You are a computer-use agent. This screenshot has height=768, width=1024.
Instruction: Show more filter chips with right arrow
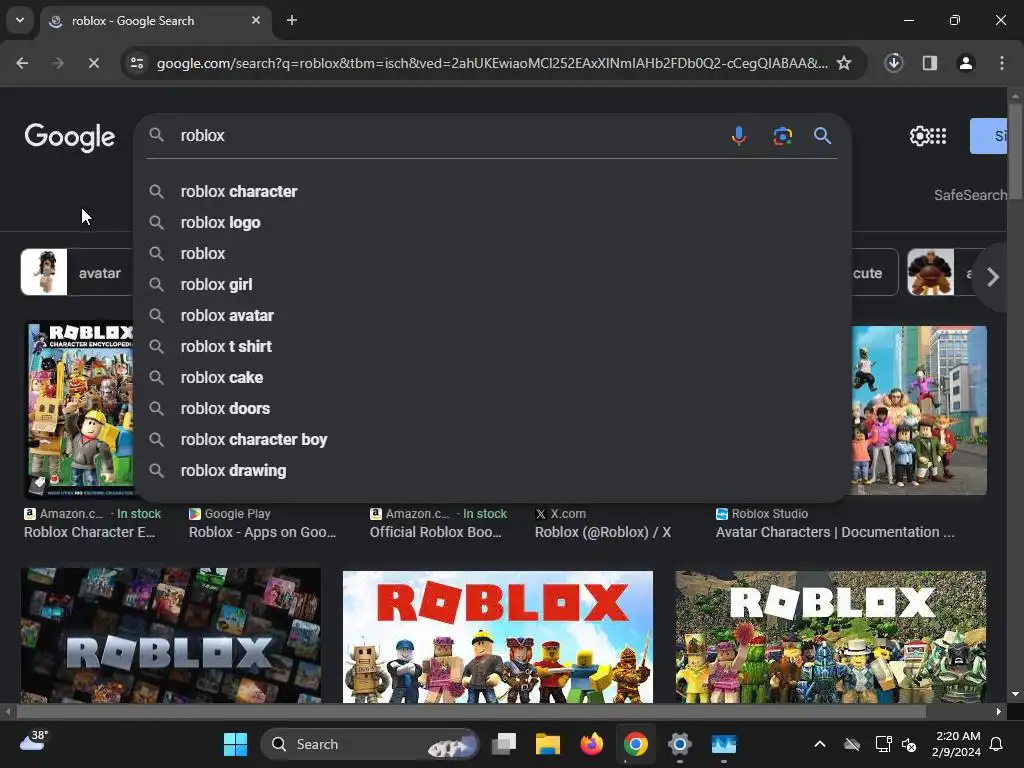993,277
